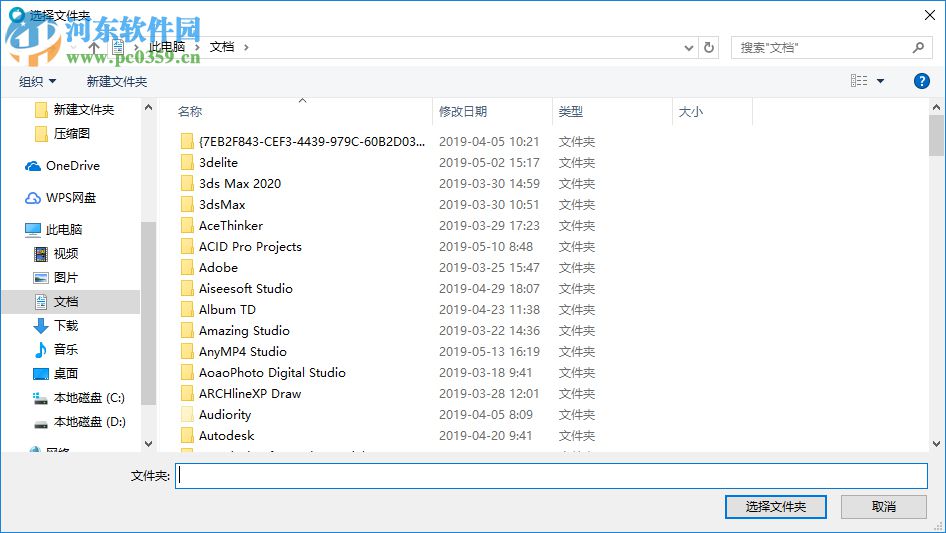This screenshot has width=946, height=533.
Task: Sort by 类型 column header
Action: (570, 112)
